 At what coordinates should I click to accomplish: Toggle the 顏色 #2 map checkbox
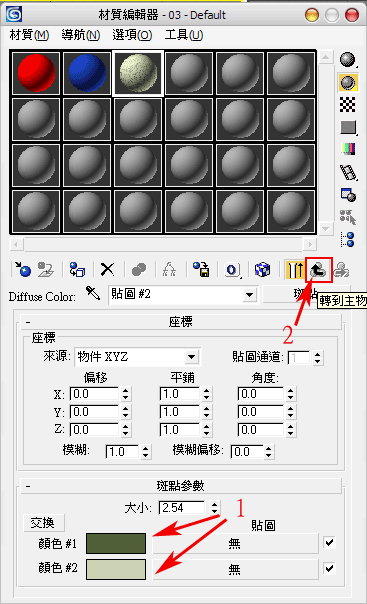pyautogui.click(x=329, y=568)
